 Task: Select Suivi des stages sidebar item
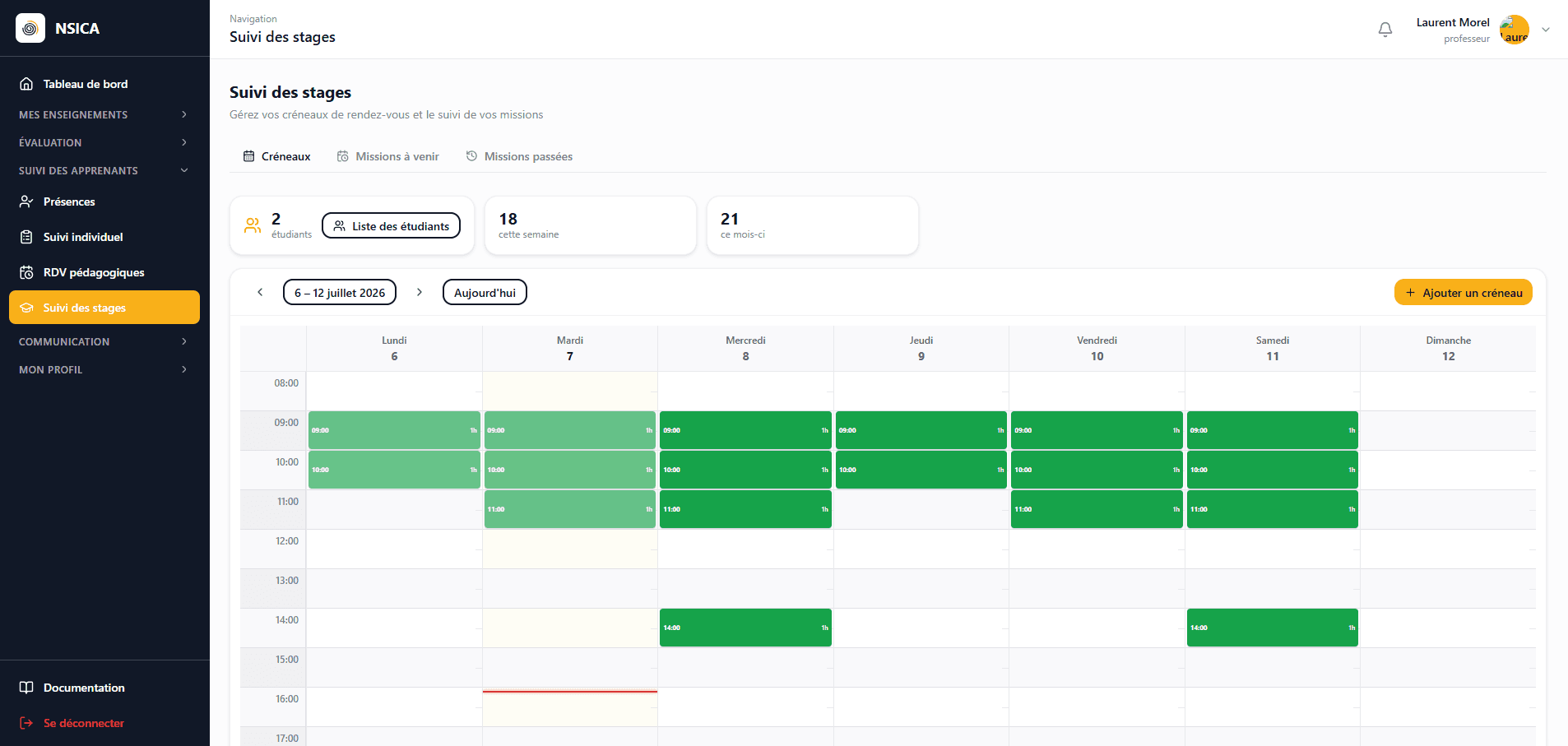[104, 308]
